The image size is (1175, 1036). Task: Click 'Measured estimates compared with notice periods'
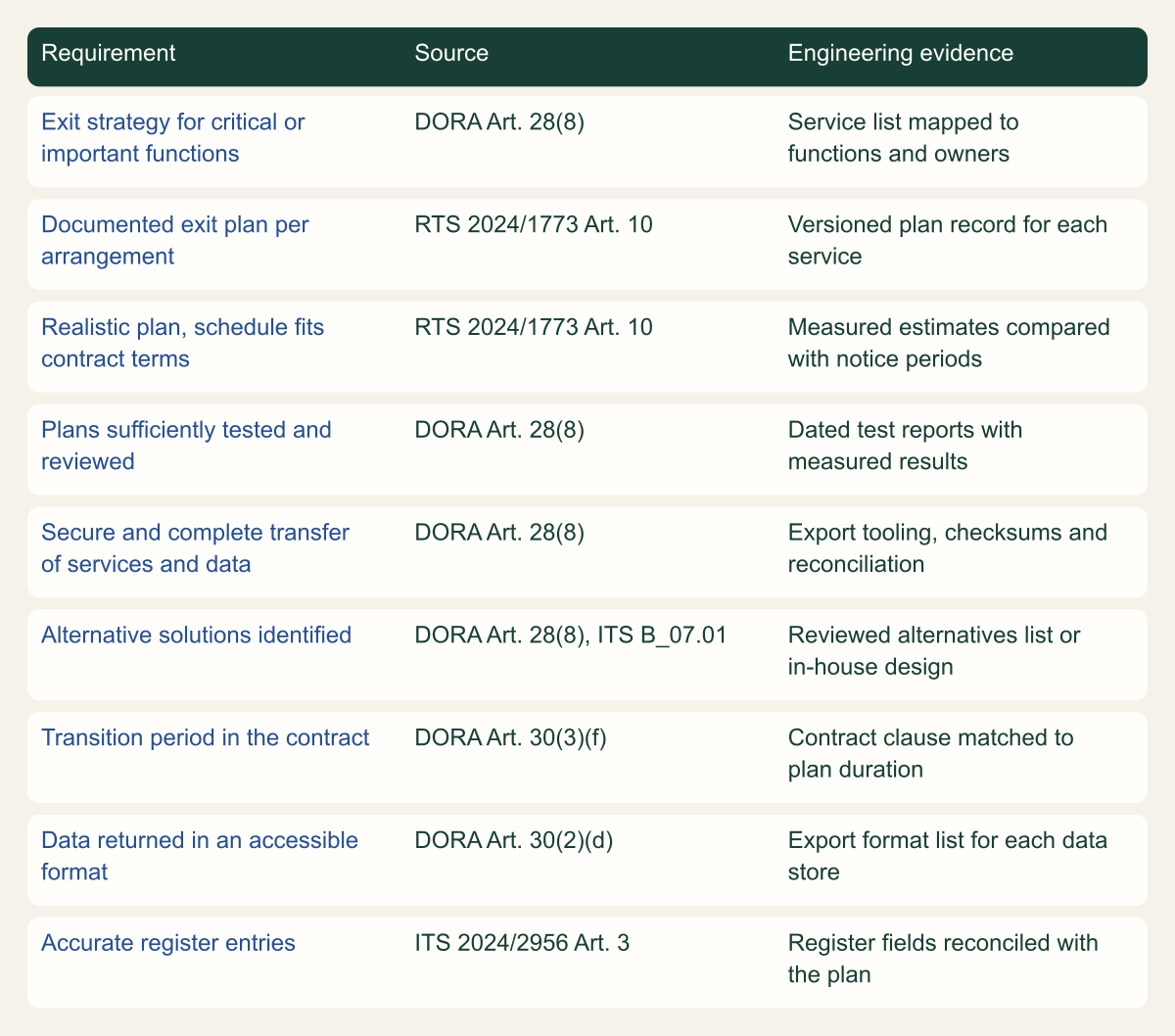(x=949, y=344)
